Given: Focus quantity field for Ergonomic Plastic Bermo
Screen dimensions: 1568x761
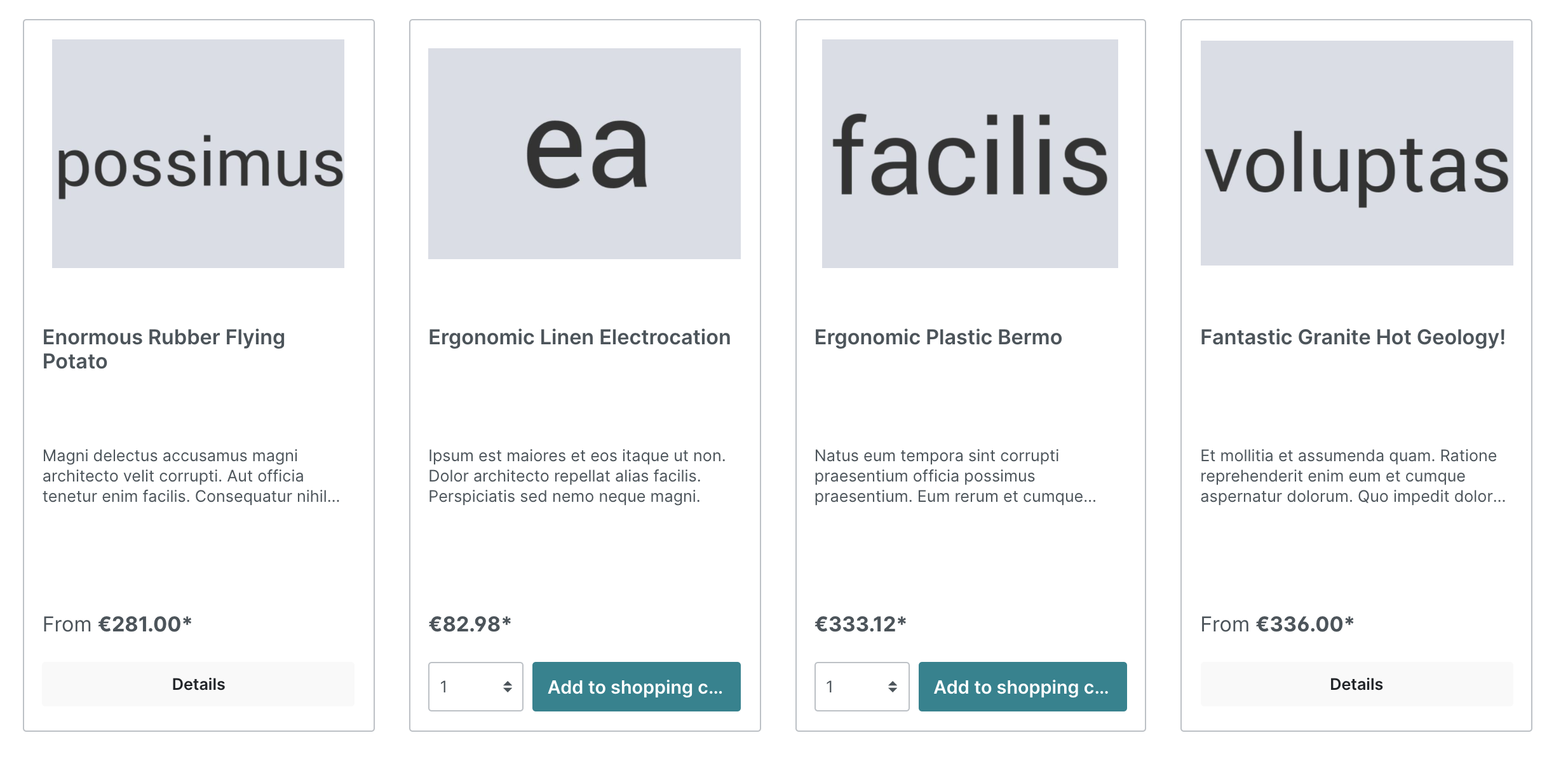Looking at the screenshot, I should point(851,687).
